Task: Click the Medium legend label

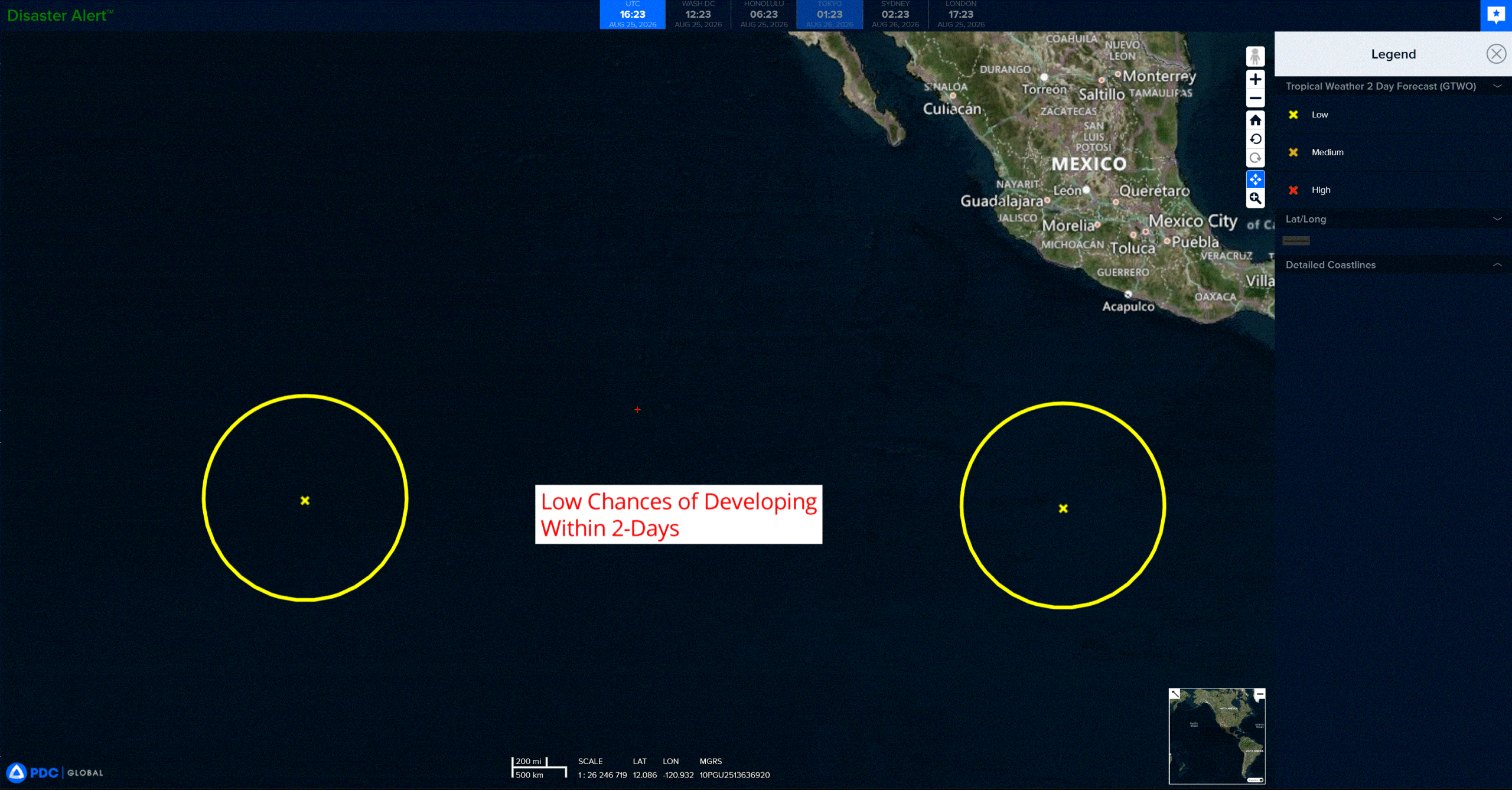Action: coord(1328,152)
